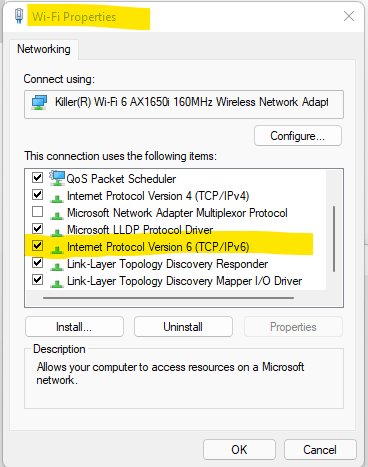Click the icon next to Internet Protocol Version 4
368x467 pixels.
tap(57, 199)
